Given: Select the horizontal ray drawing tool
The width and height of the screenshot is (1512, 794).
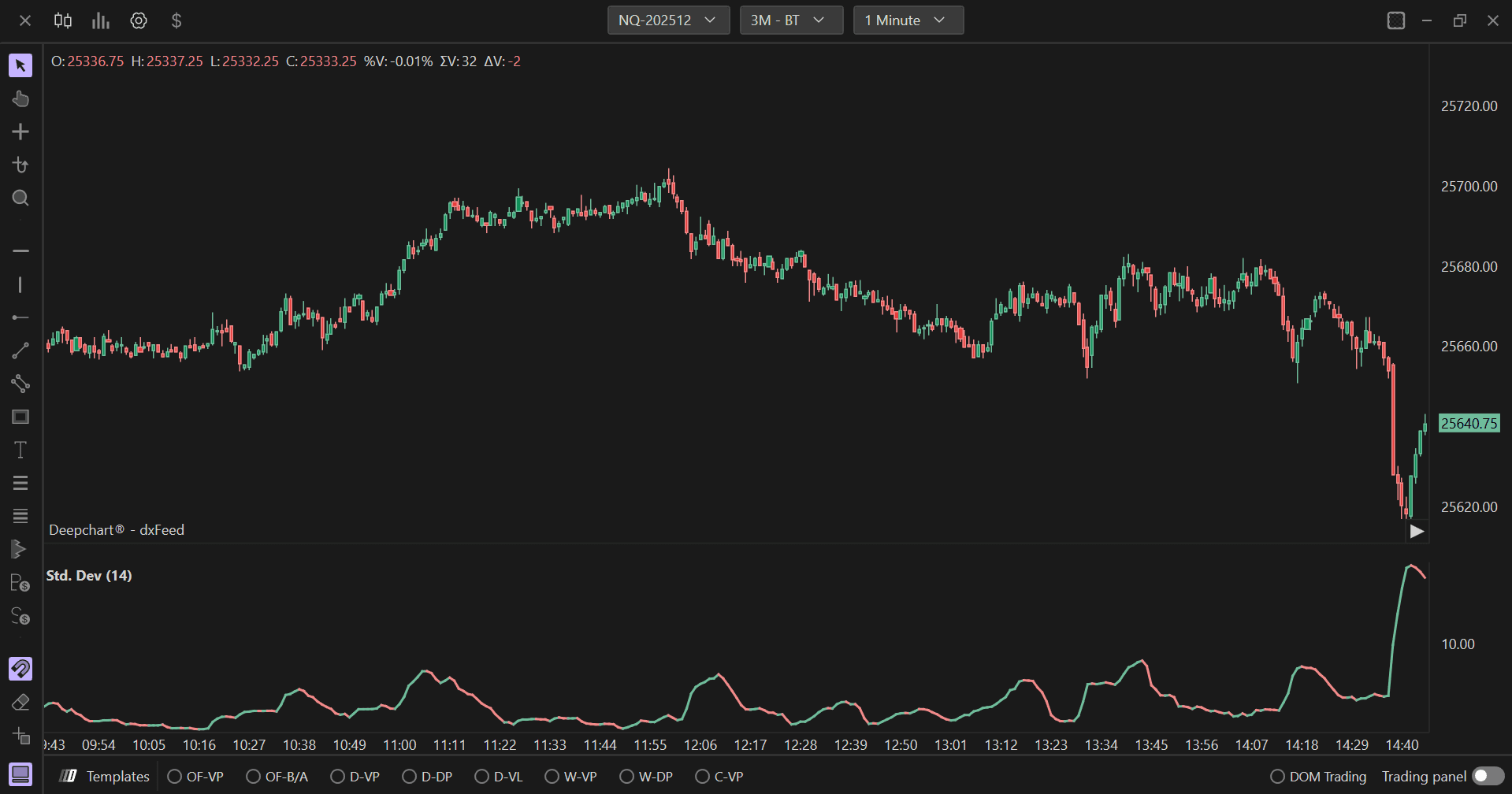Looking at the screenshot, I should pyautogui.click(x=20, y=317).
